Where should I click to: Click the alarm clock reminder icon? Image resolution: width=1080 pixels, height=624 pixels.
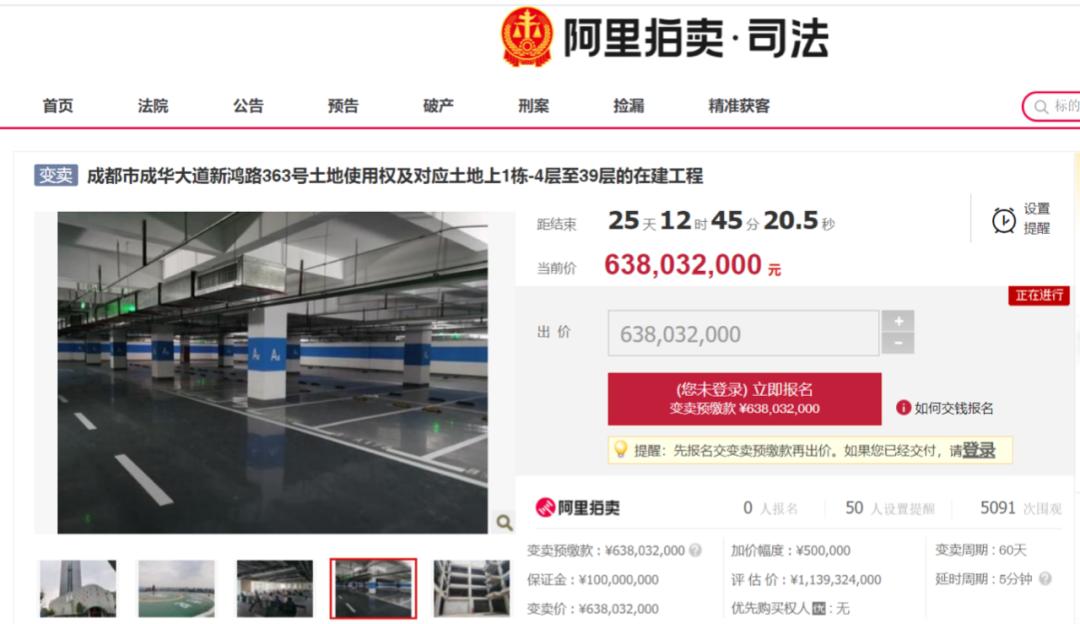pyautogui.click(x=1004, y=220)
